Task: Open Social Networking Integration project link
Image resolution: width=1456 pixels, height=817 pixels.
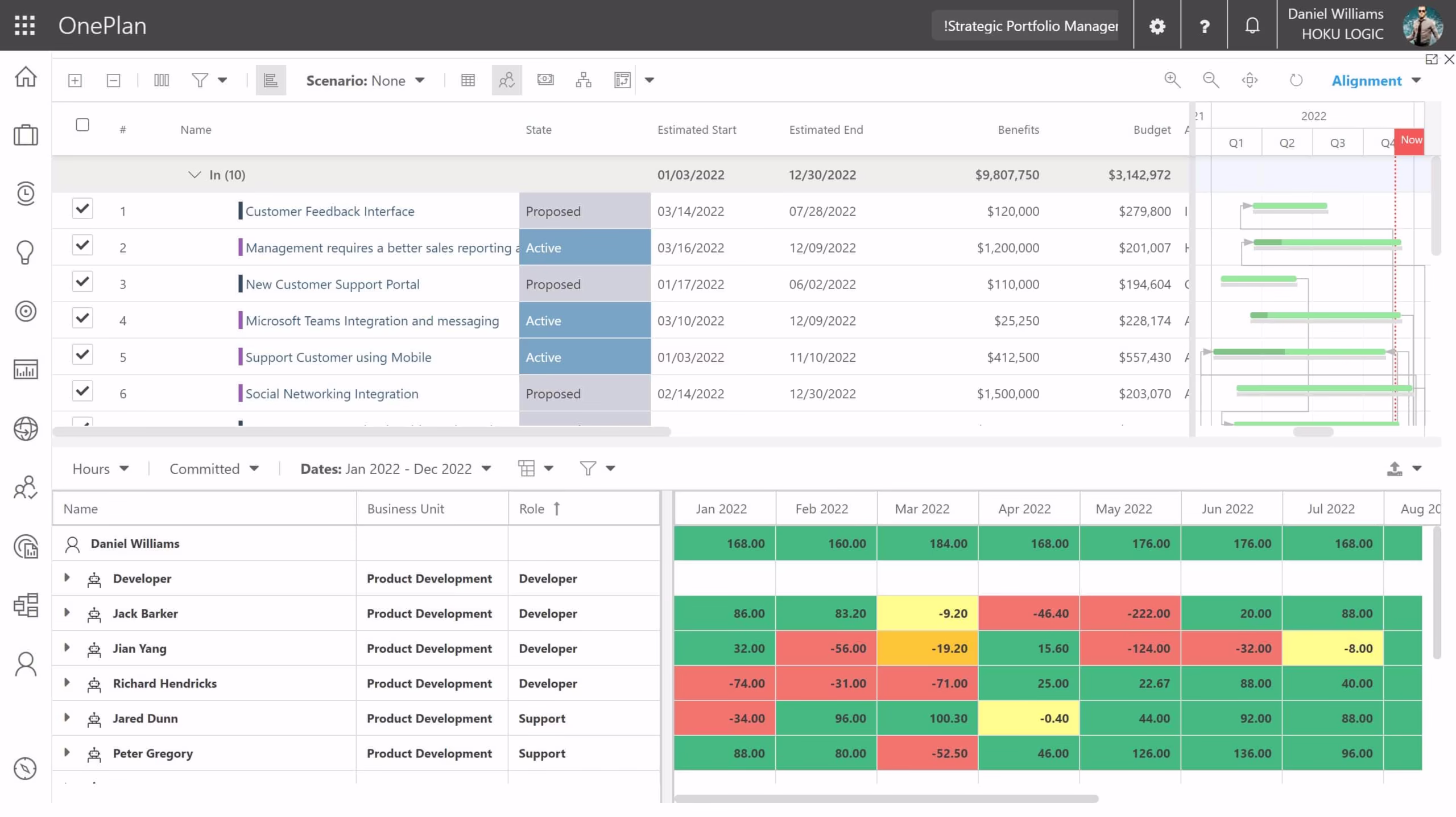Action: (x=332, y=394)
